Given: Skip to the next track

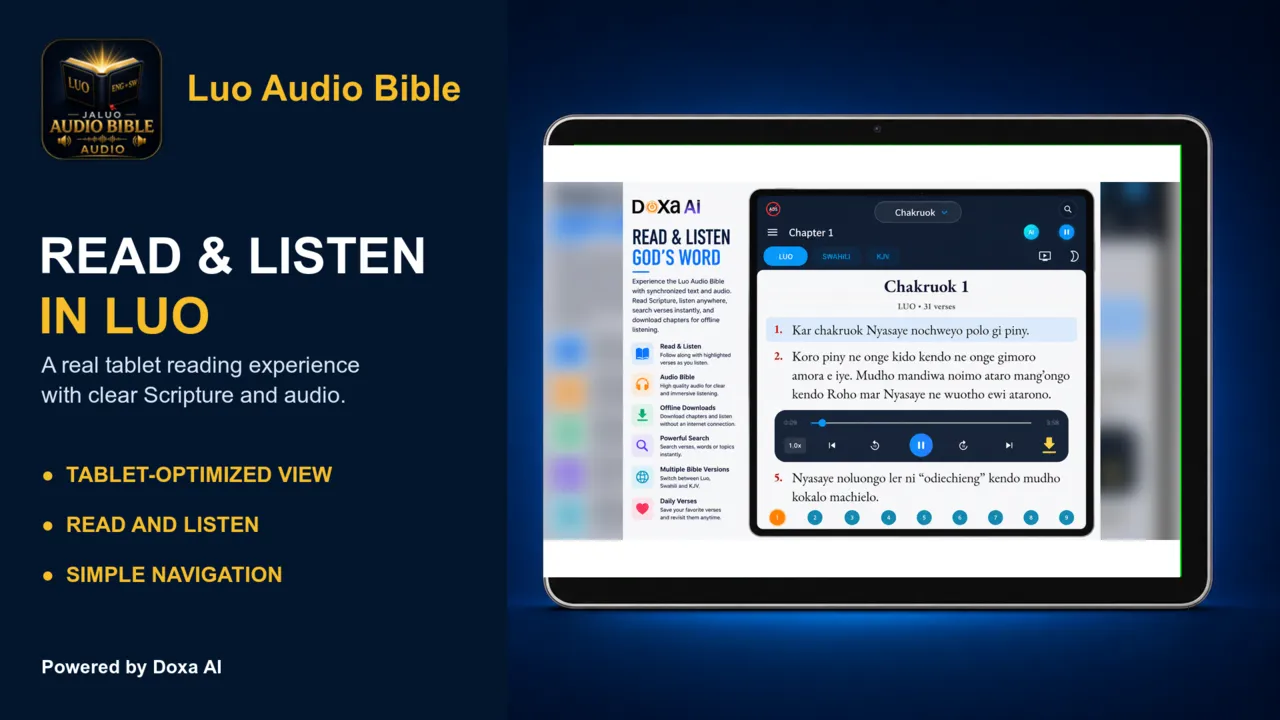Looking at the screenshot, I should coord(1009,445).
